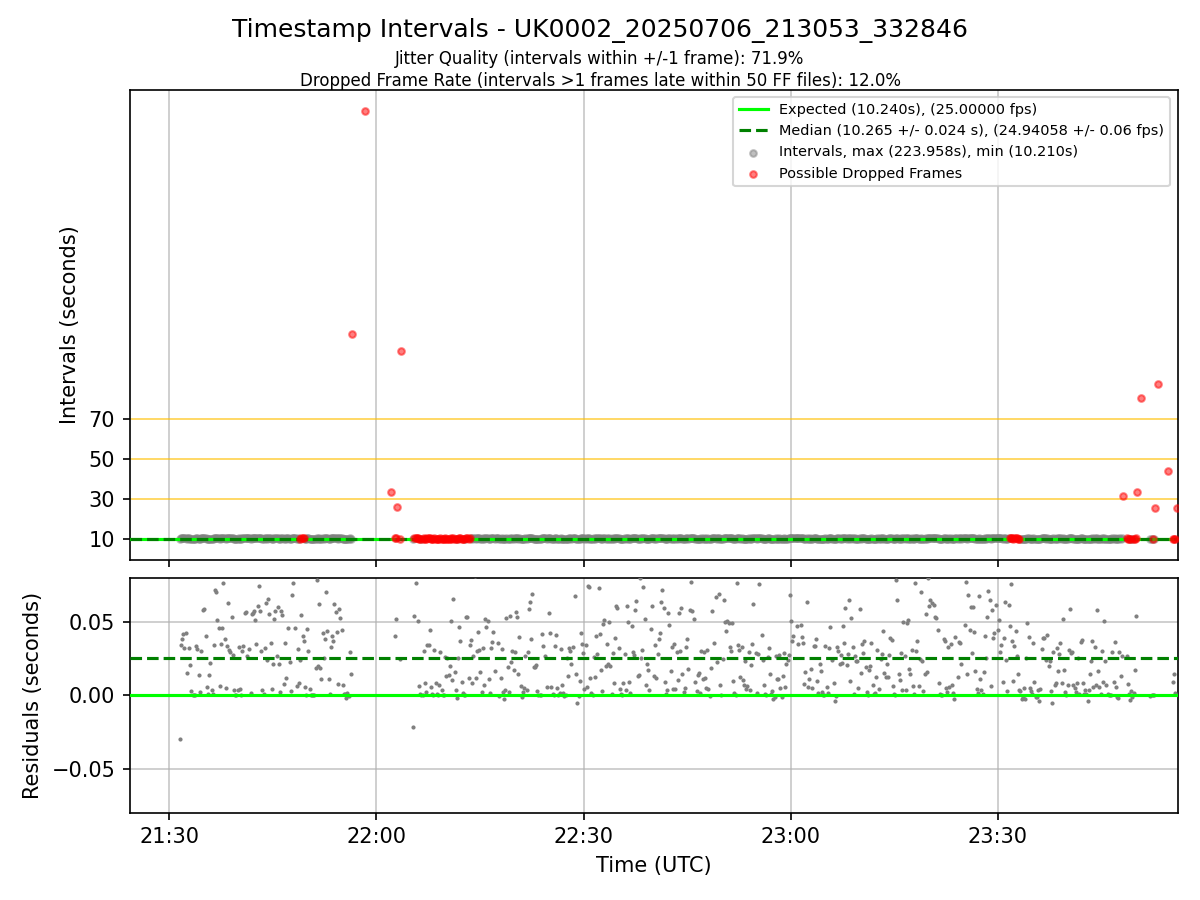
Task: Click the 22:00 time tick label
Action: pos(376,835)
